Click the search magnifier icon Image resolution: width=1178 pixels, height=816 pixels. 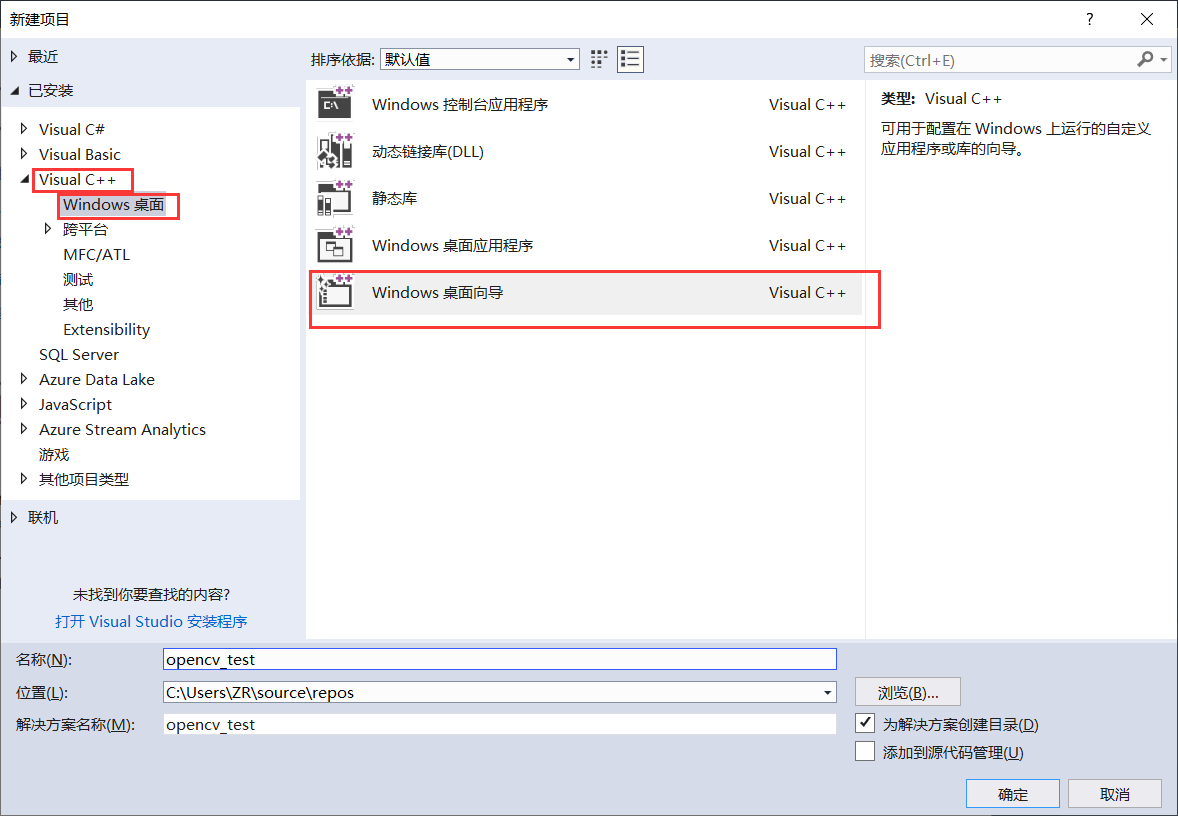coord(1145,60)
